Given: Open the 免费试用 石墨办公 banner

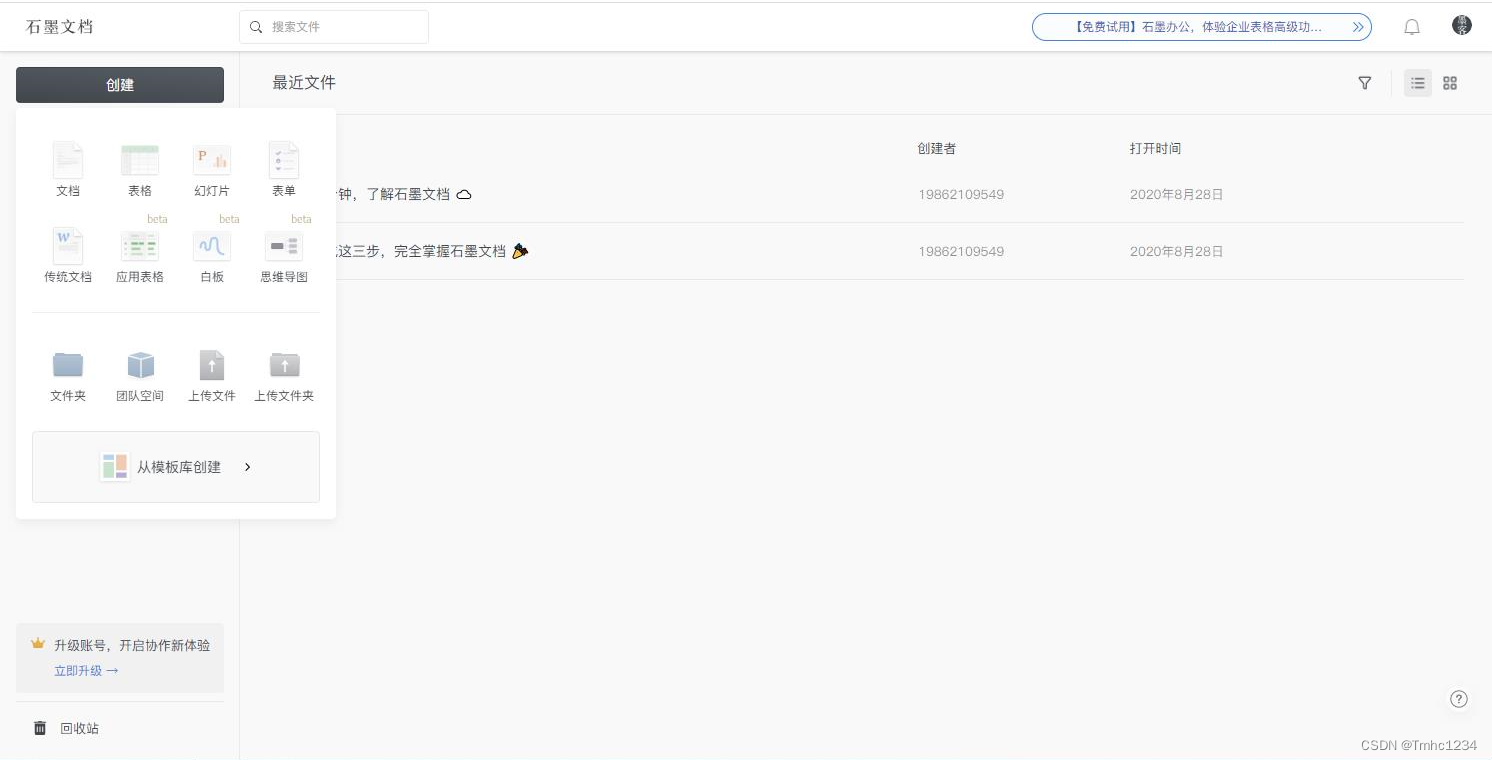Looking at the screenshot, I should click(x=1202, y=27).
